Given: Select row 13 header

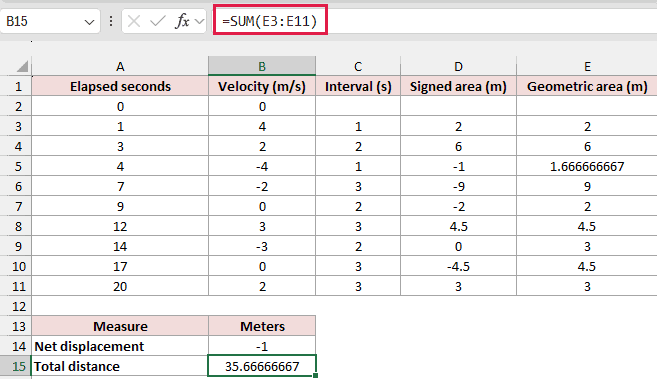Looking at the screenshot, I should pos(16,326).
